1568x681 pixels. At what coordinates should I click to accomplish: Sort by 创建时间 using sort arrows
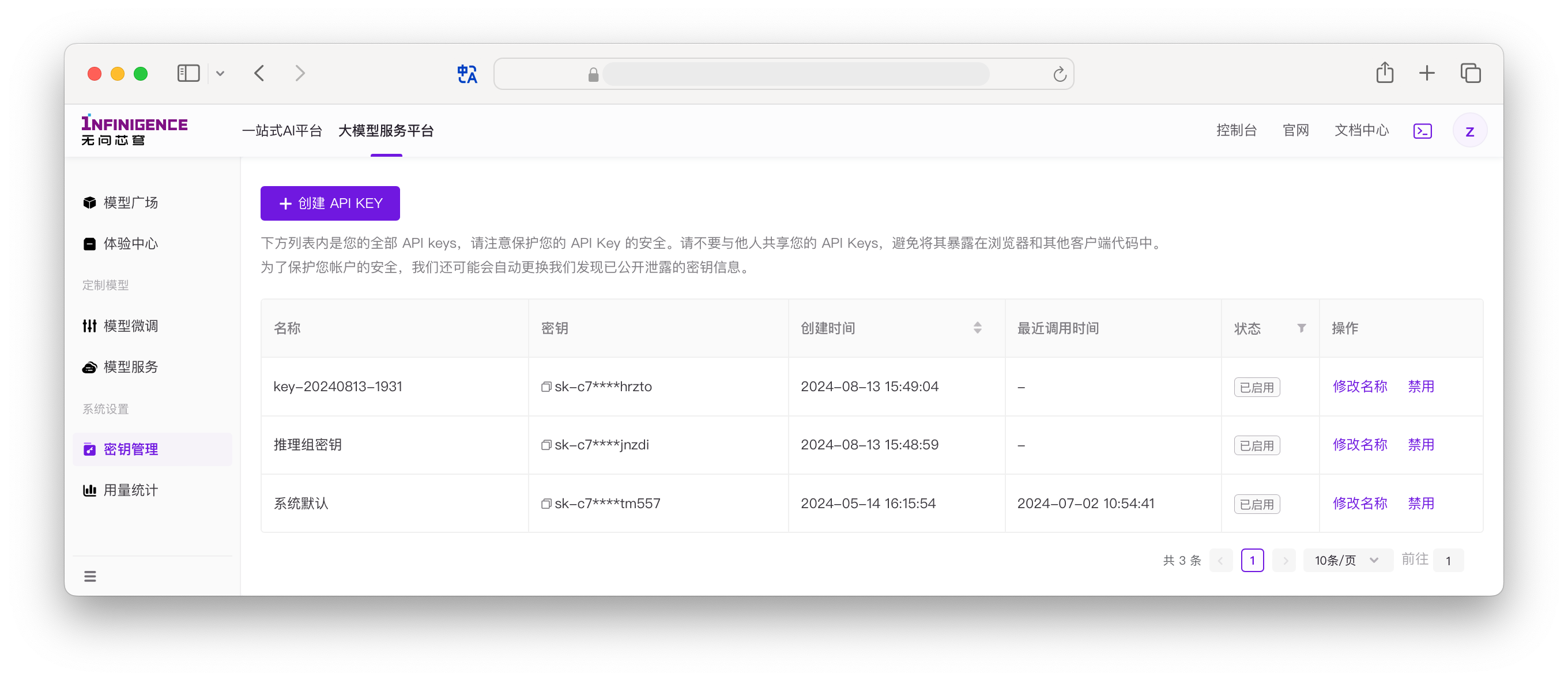coord(977,328)
